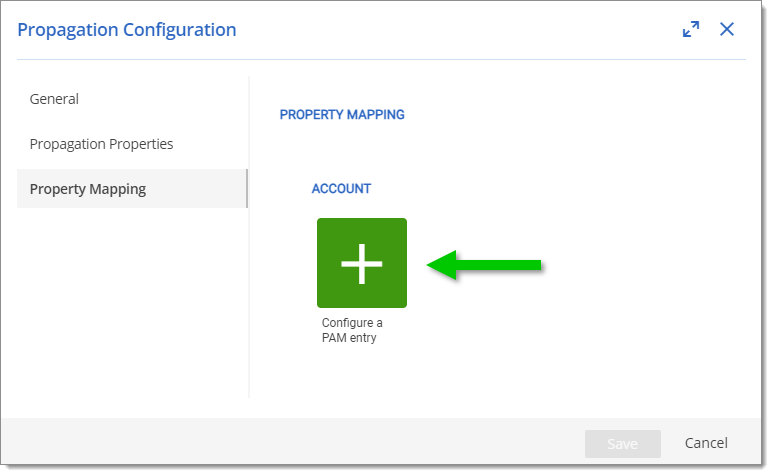Dismiss dialog using the X icon
This screenshot has width=772, height=475.
(727, 29)
